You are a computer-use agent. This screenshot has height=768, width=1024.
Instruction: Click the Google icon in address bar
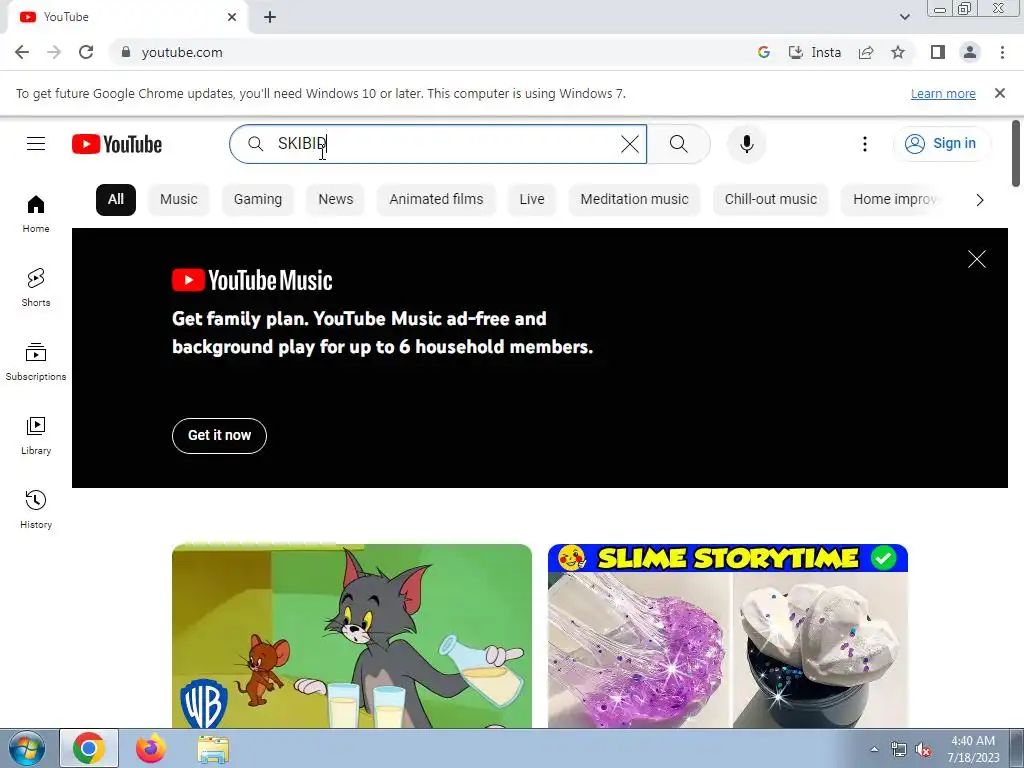point(763,52)
